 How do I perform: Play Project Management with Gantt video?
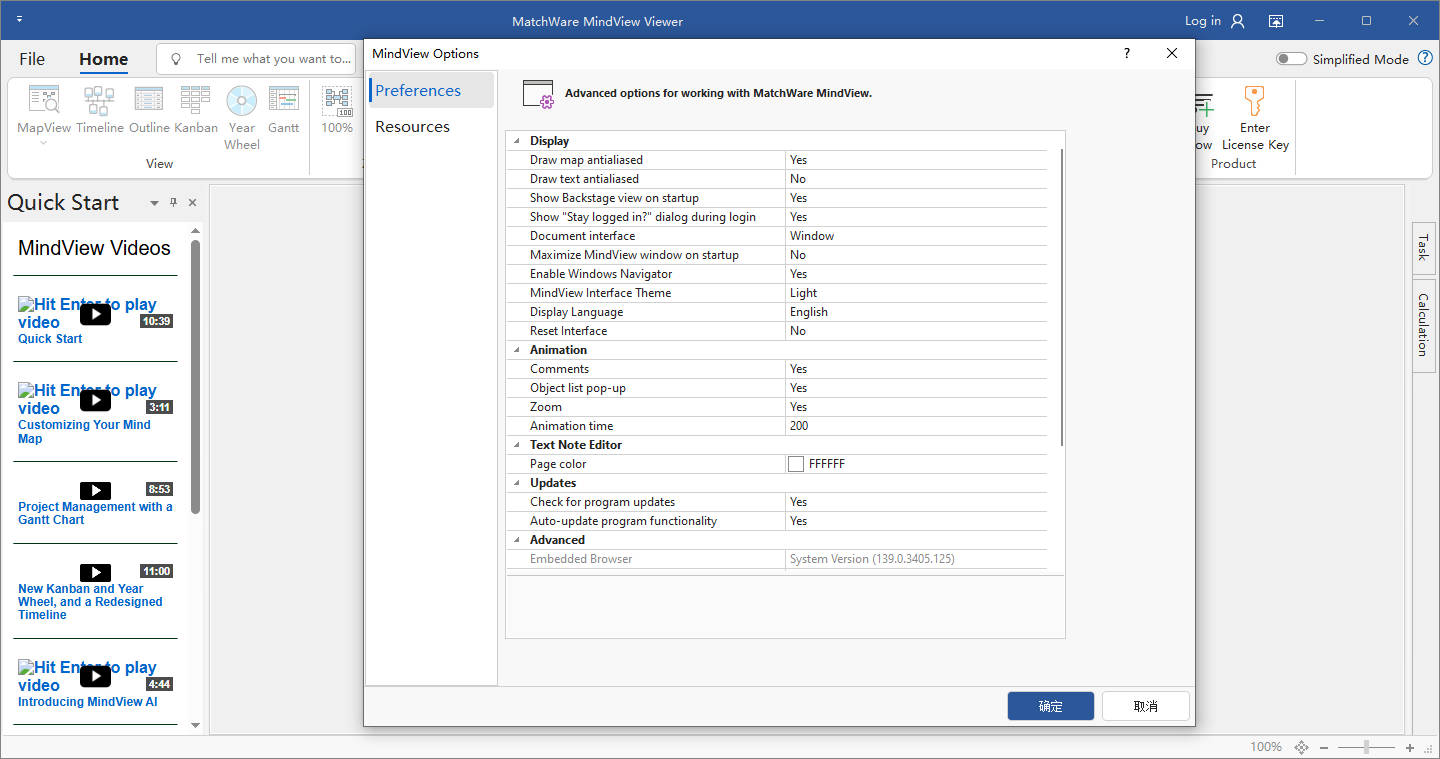coord(95,490)
